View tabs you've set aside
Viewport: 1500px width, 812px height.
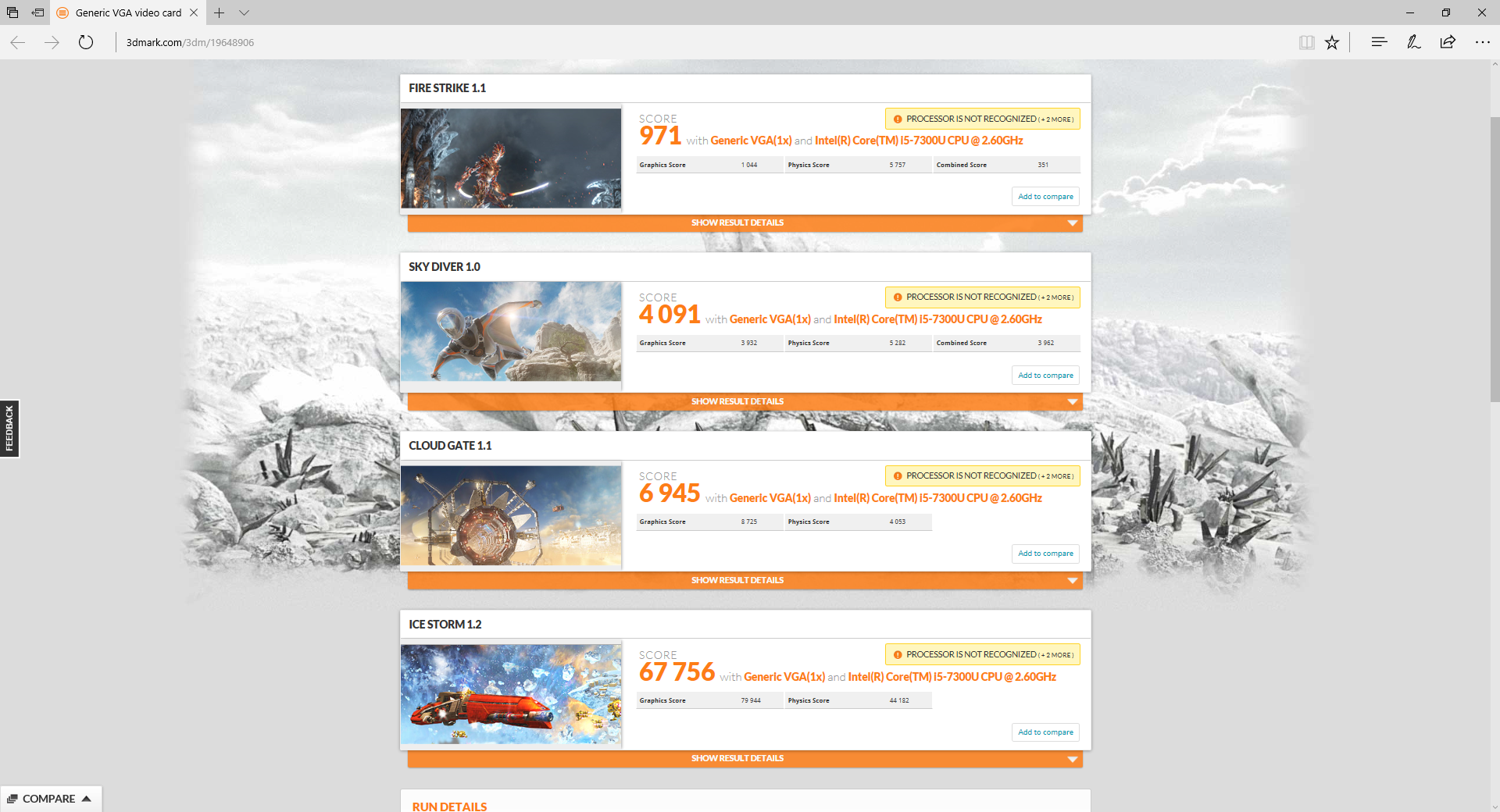pos(12,12)
